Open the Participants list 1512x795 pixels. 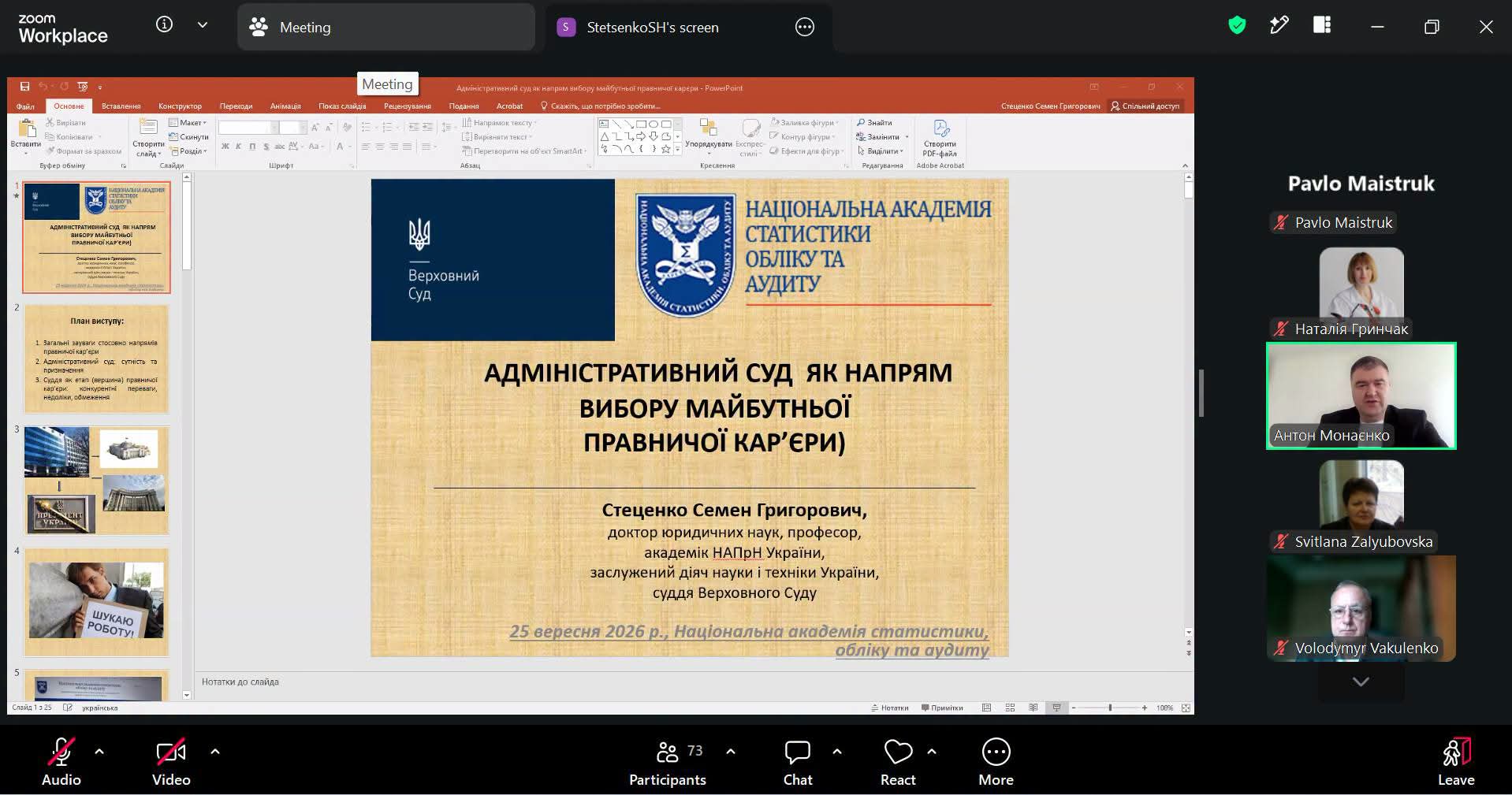668,763
